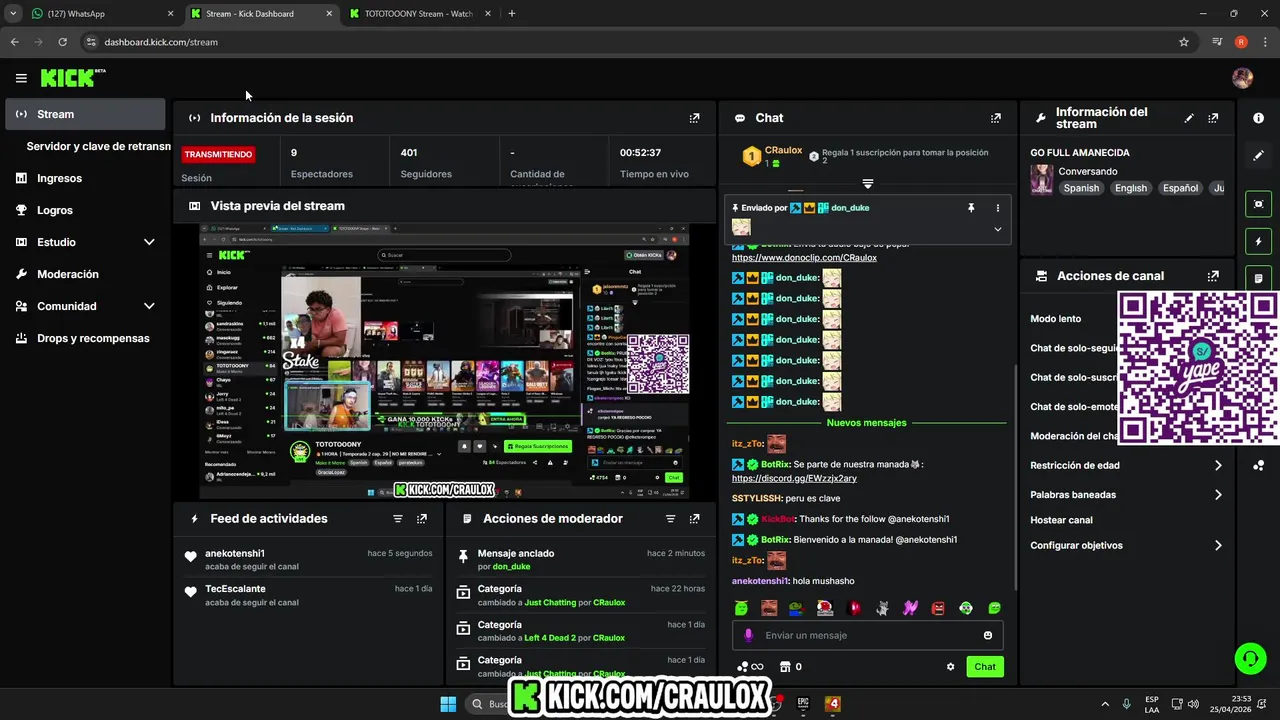The width and height of the screenshot is (1280, 720).
Task: Pop out the Acciones de moderador panel
Action: [695, 519]
